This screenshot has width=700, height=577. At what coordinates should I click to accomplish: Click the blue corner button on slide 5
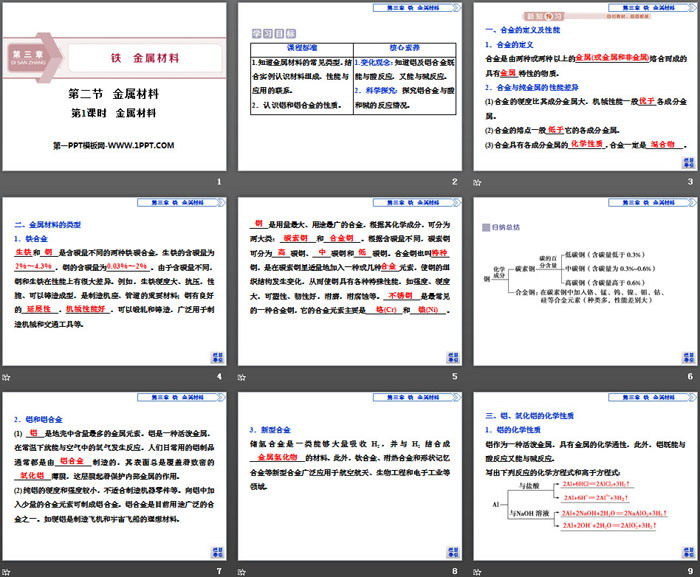coord(452,357)
